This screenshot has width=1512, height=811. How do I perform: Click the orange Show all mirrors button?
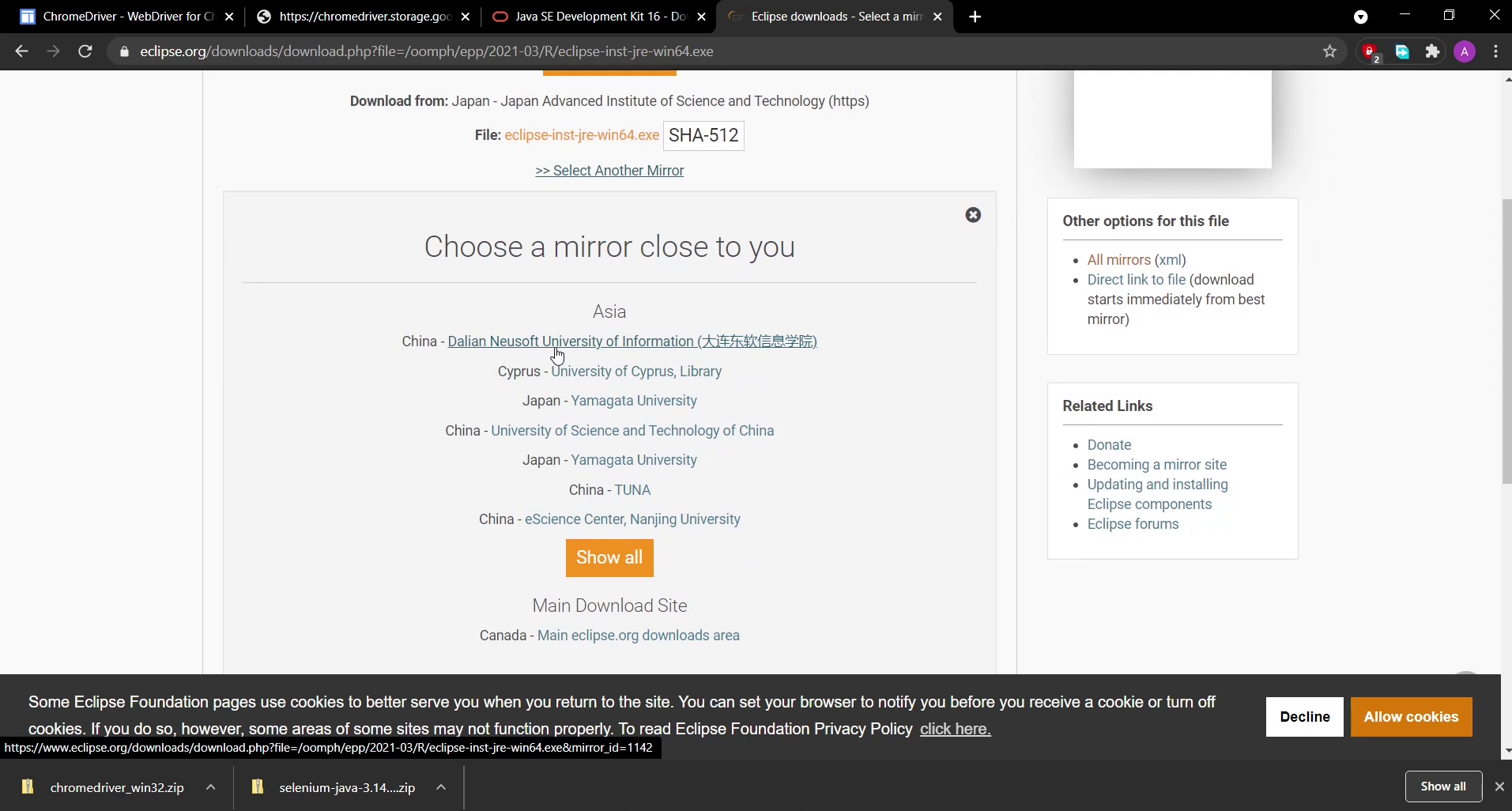click(x=609, y=558)
